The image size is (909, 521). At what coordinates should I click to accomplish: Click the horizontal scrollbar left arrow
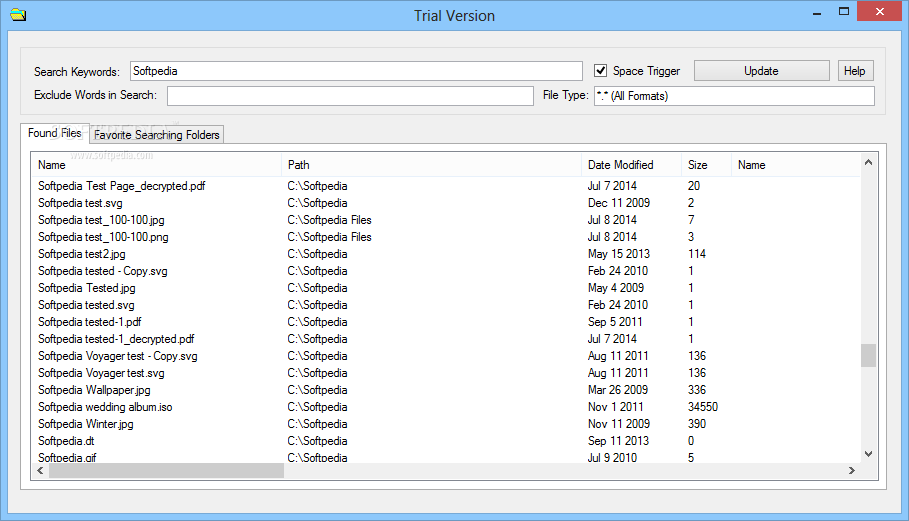(x=40, y=471)
